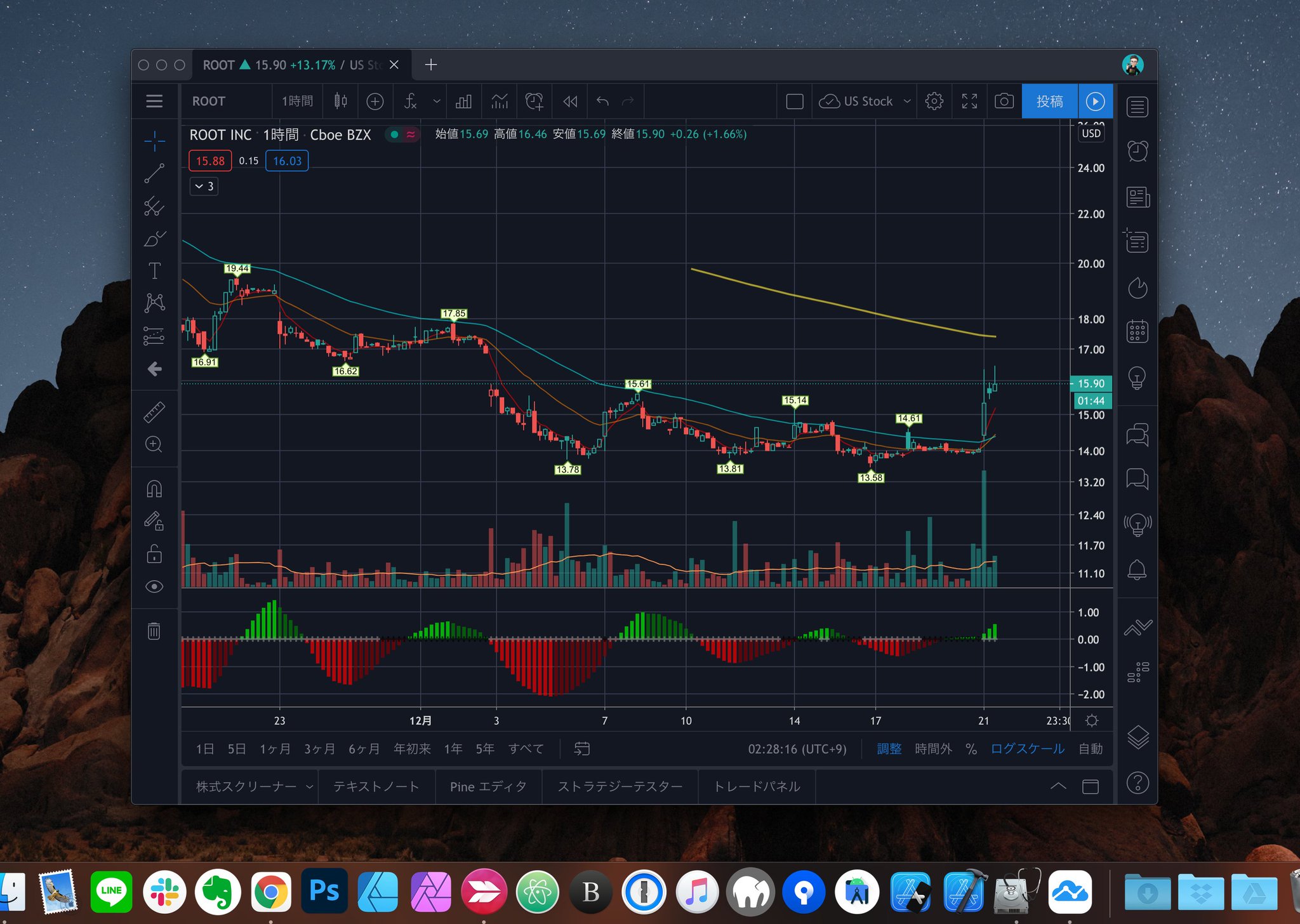The height and width of the screenshot is (924, 1300).
Task: Open the financials bar chart icon
Action: 464,102
